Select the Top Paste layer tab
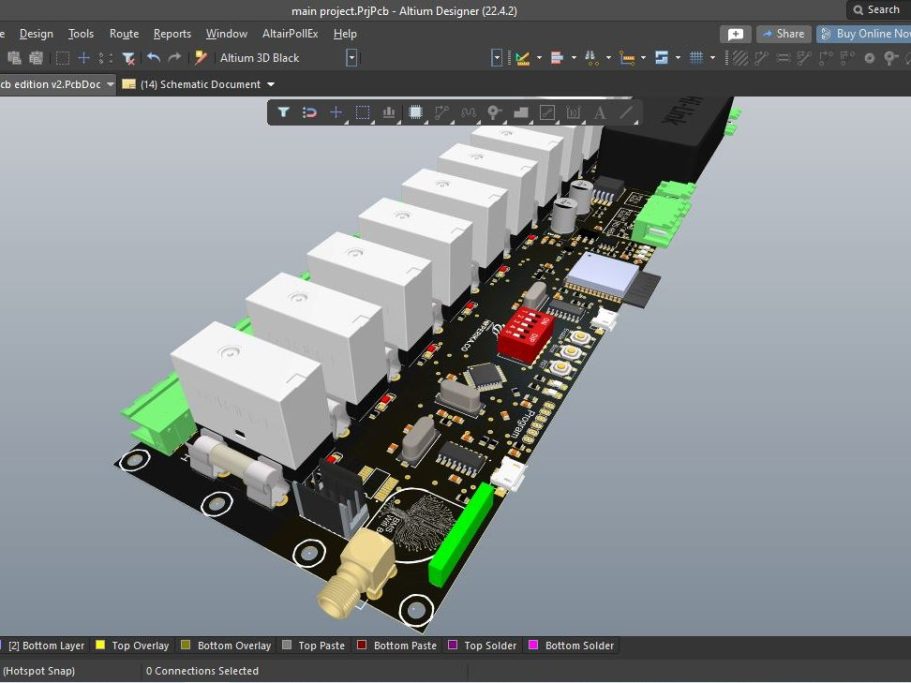Viewport: 911px width, 683px height. (313, 645)
